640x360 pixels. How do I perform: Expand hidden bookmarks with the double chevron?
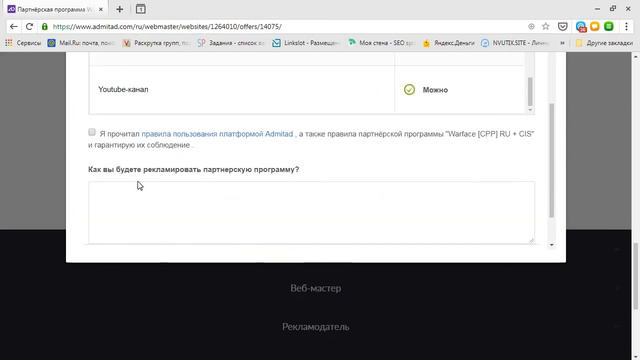(562, 43)
